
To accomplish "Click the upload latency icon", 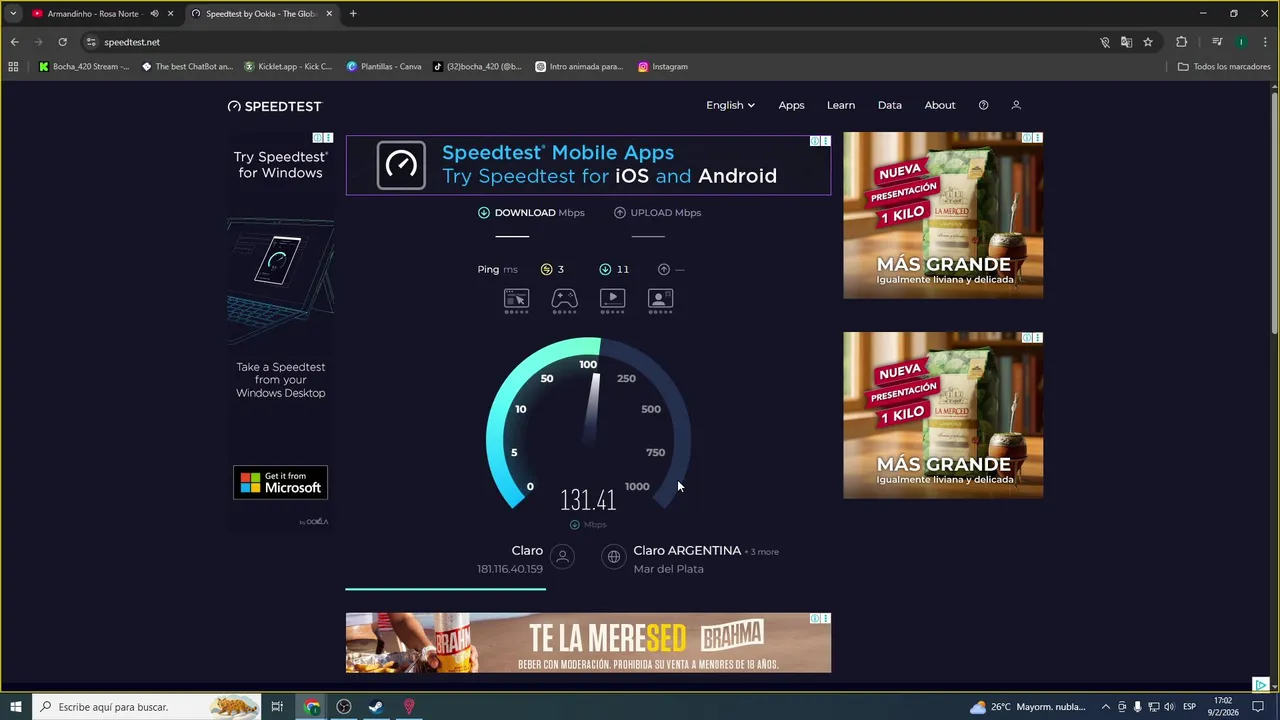I will point(664,269).
